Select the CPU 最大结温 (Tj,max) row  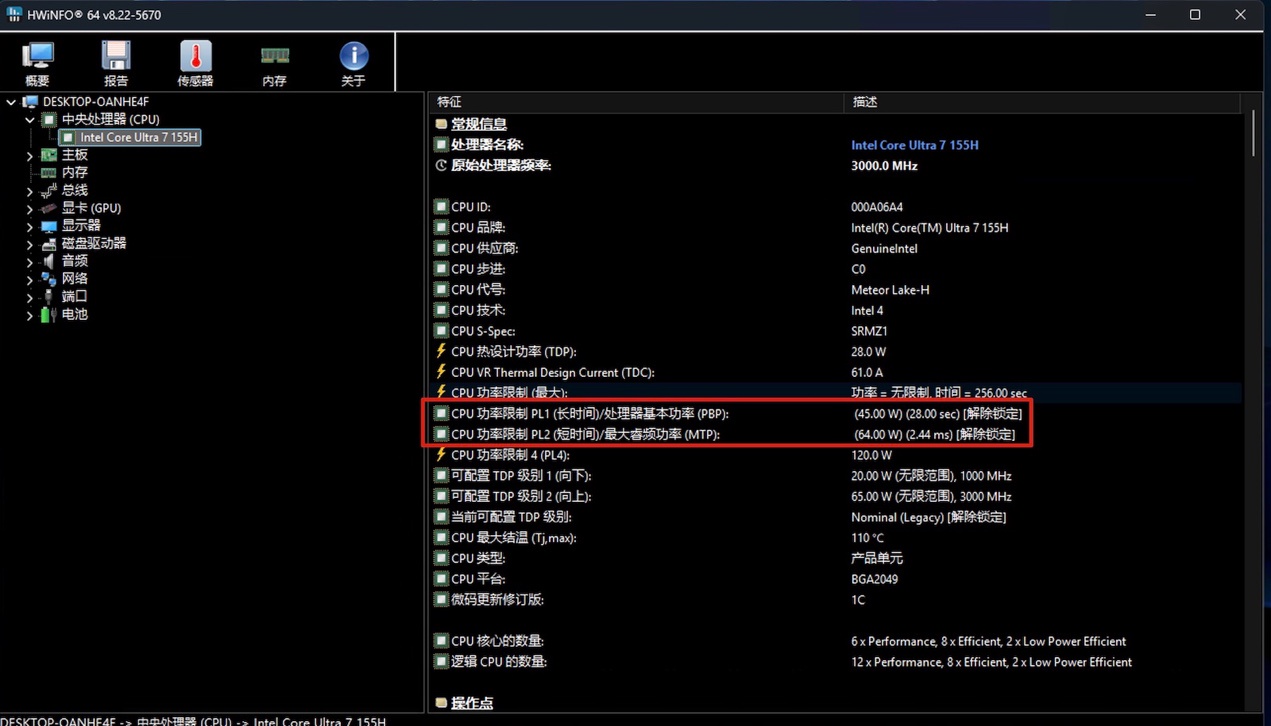pyautogui.click(x=837, y=538)
